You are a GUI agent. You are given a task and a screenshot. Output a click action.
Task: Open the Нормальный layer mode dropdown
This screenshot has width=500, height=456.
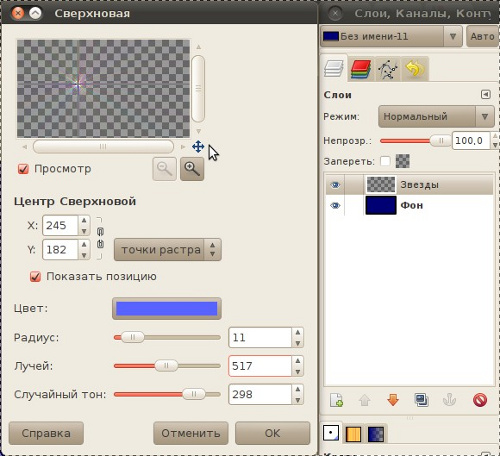coord(436,117)
